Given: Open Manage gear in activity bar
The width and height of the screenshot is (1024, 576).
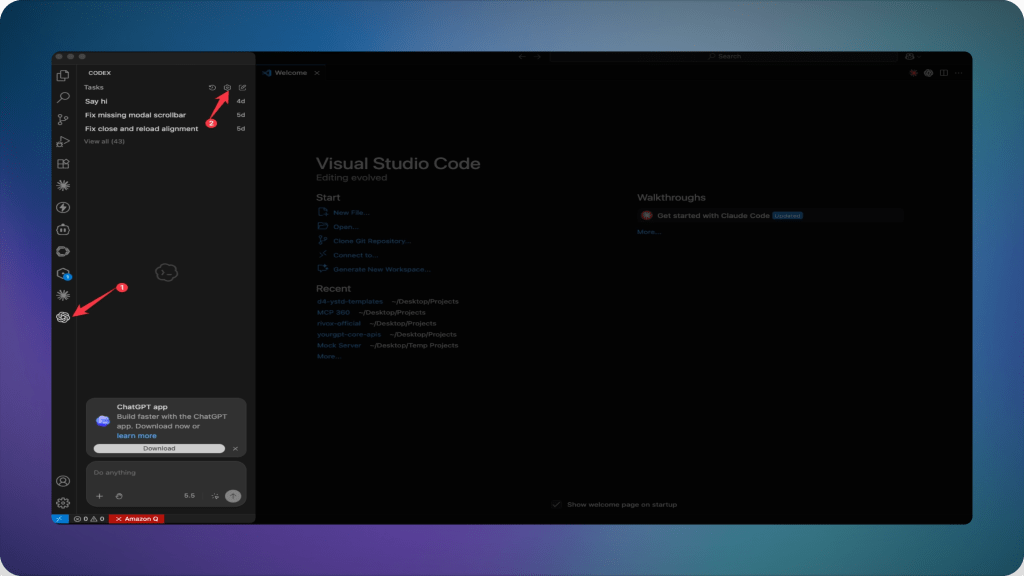Looking at the screenshot, I should 63,503.
